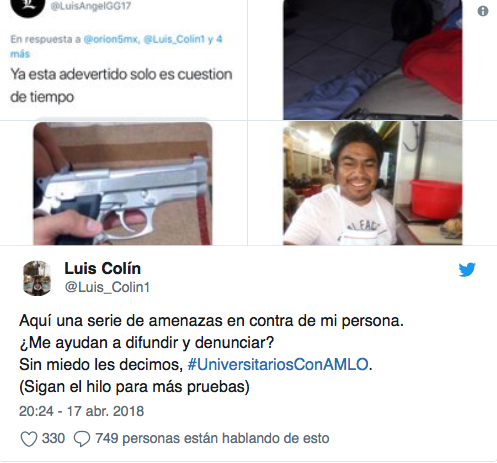Click the speech bubble reply icon

click(x=82, y=439)
